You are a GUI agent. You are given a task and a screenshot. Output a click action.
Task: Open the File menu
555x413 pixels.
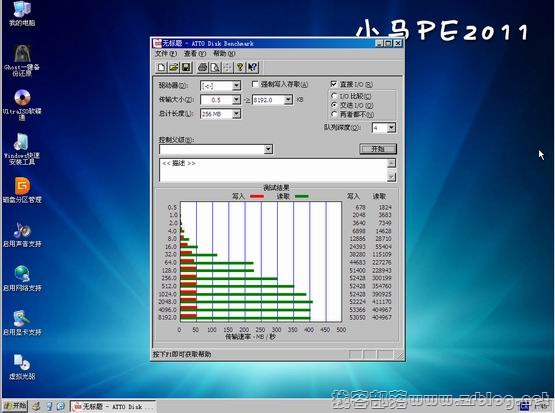pos(166,54)
